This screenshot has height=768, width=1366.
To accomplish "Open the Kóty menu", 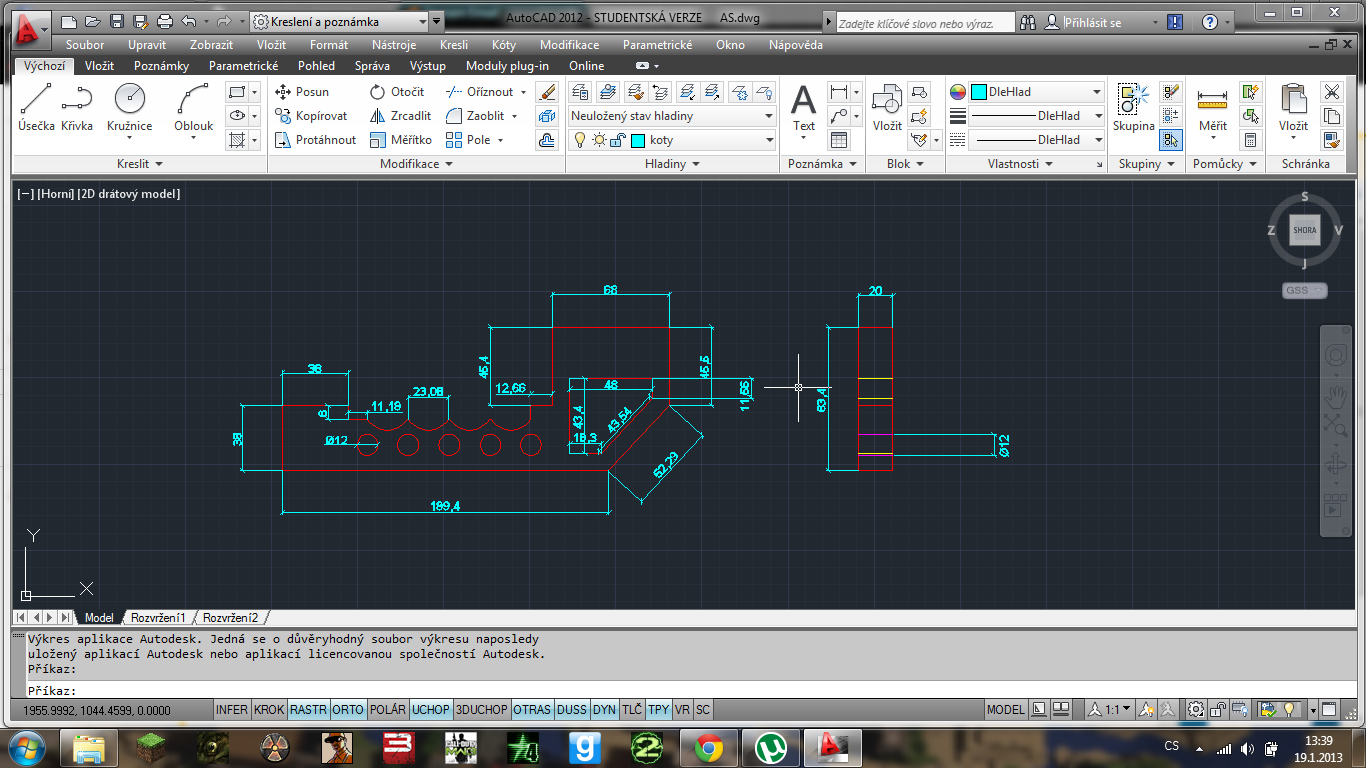I will pyautogui.click(x=503, y=45).
